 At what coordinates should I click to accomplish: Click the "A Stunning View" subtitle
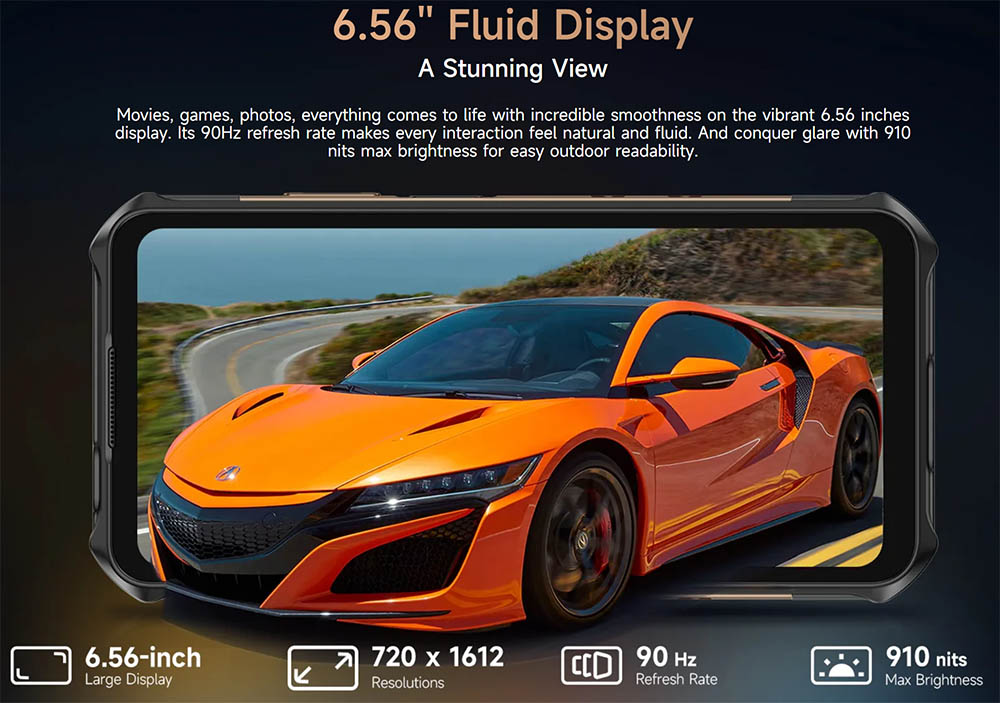click(512, 69)
